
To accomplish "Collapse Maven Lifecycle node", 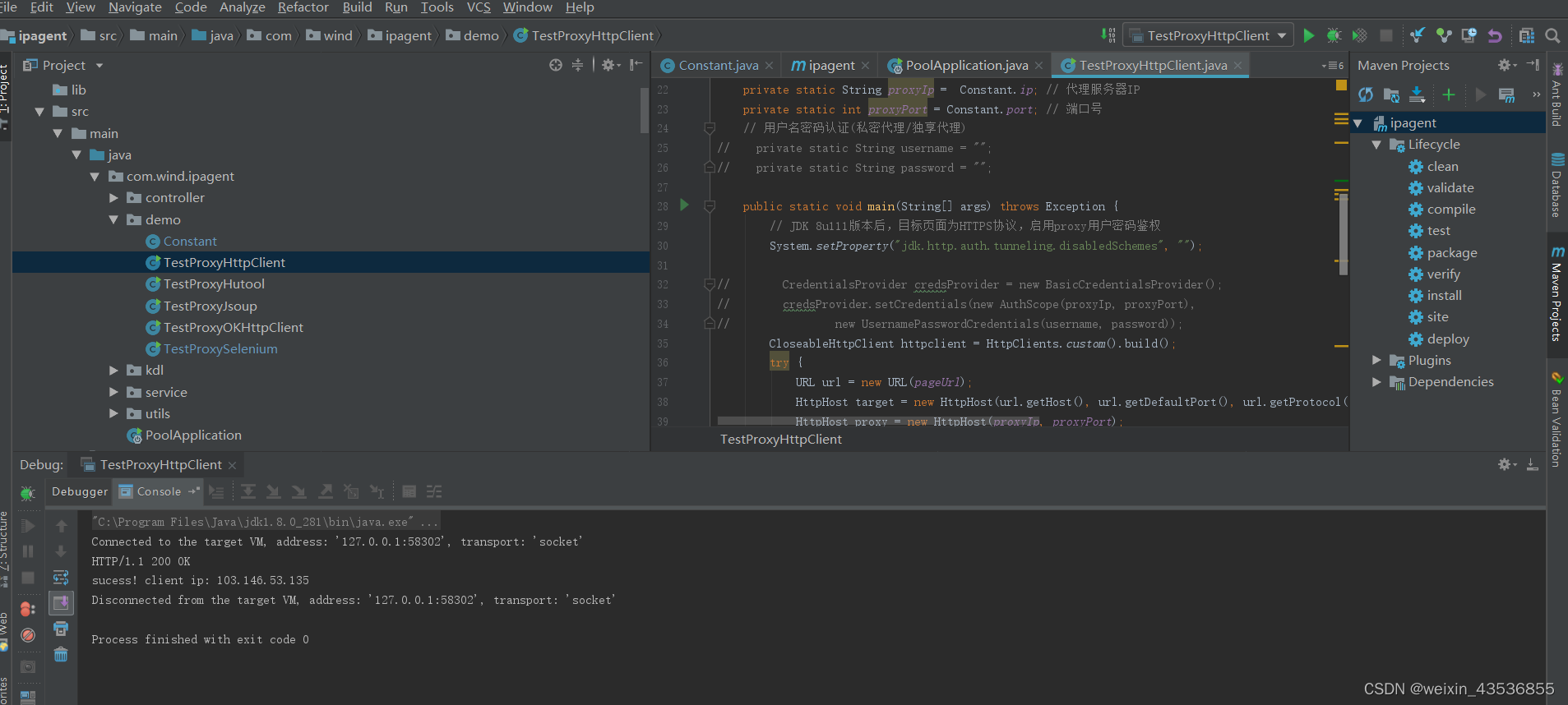I will 1376,144.
